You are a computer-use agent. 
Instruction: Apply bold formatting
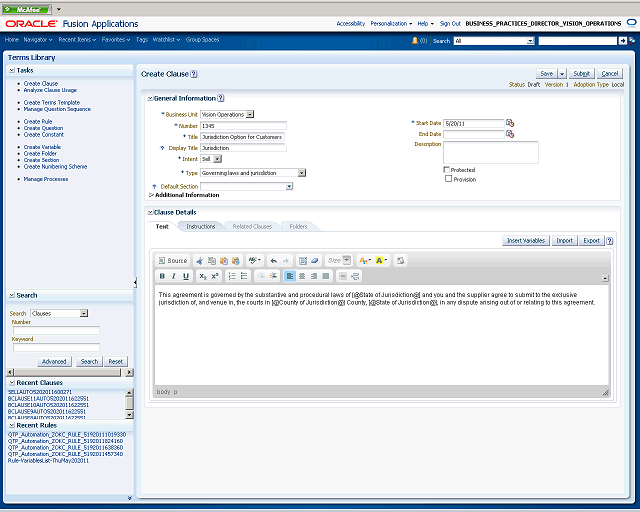pyautogui.click(x=162, y=276)
